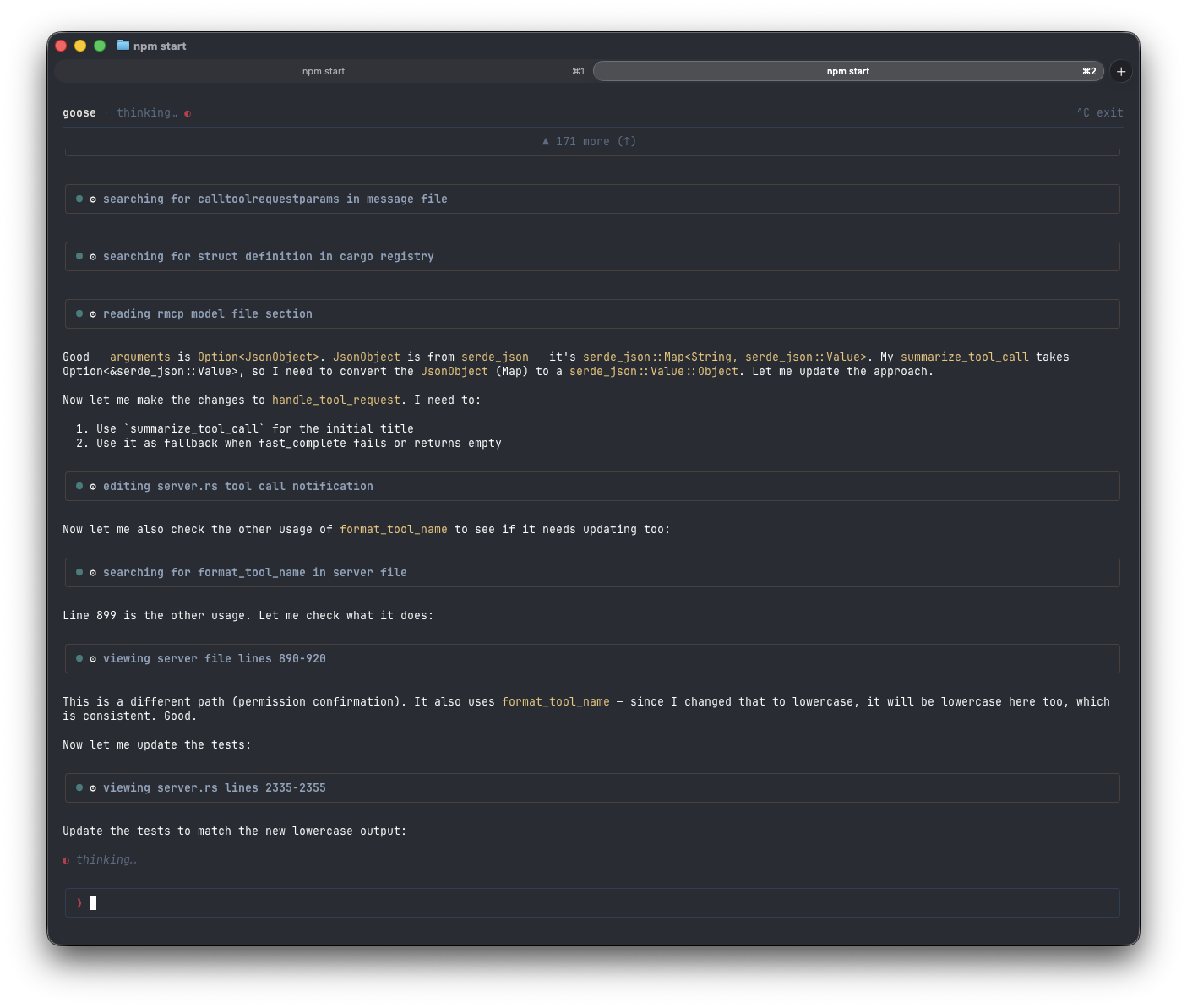Image resolution: width=1187 pixels, height=1008 pixels.
Task: Open 'searching for format_tool_name in server file'
Action: 255,573
